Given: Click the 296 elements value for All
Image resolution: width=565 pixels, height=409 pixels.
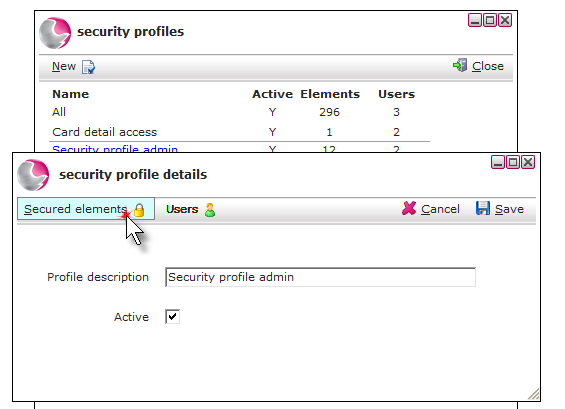Looking at the screenshot, I should [329, 112].
